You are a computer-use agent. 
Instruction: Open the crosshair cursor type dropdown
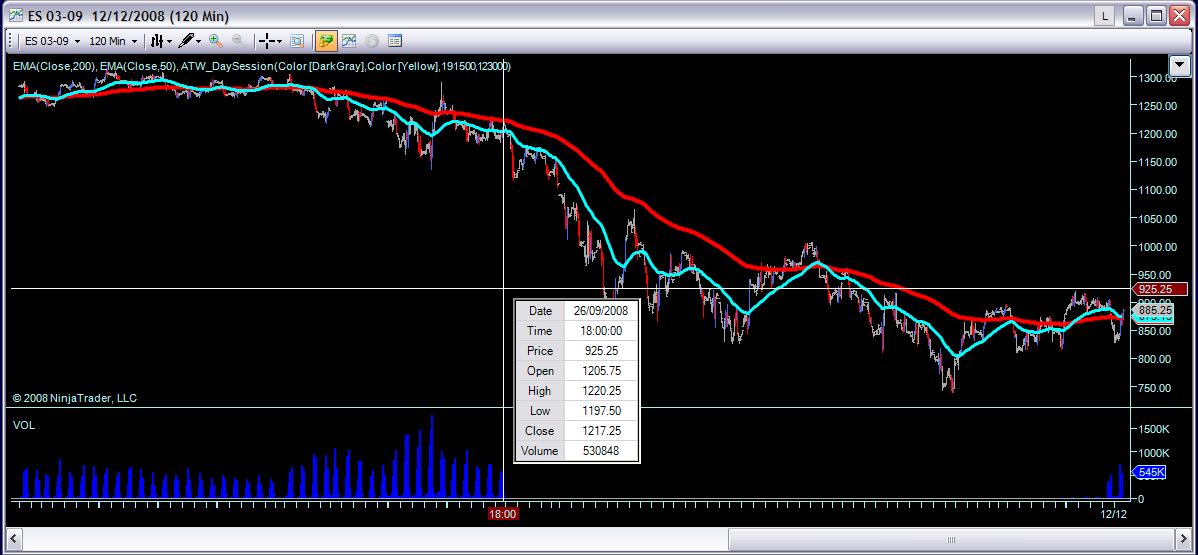tap(270, 41)
